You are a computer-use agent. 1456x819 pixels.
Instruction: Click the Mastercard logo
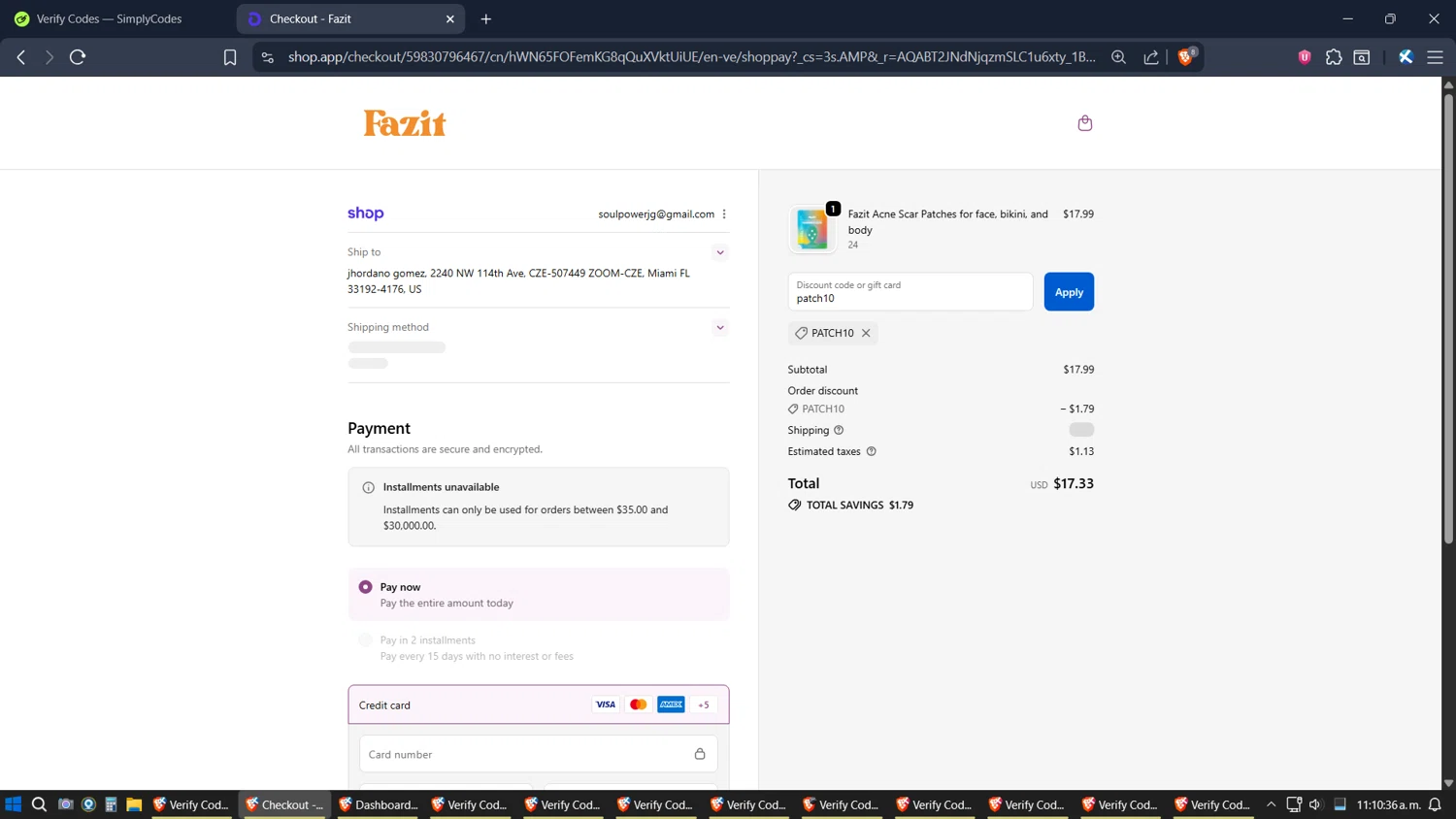638,704
